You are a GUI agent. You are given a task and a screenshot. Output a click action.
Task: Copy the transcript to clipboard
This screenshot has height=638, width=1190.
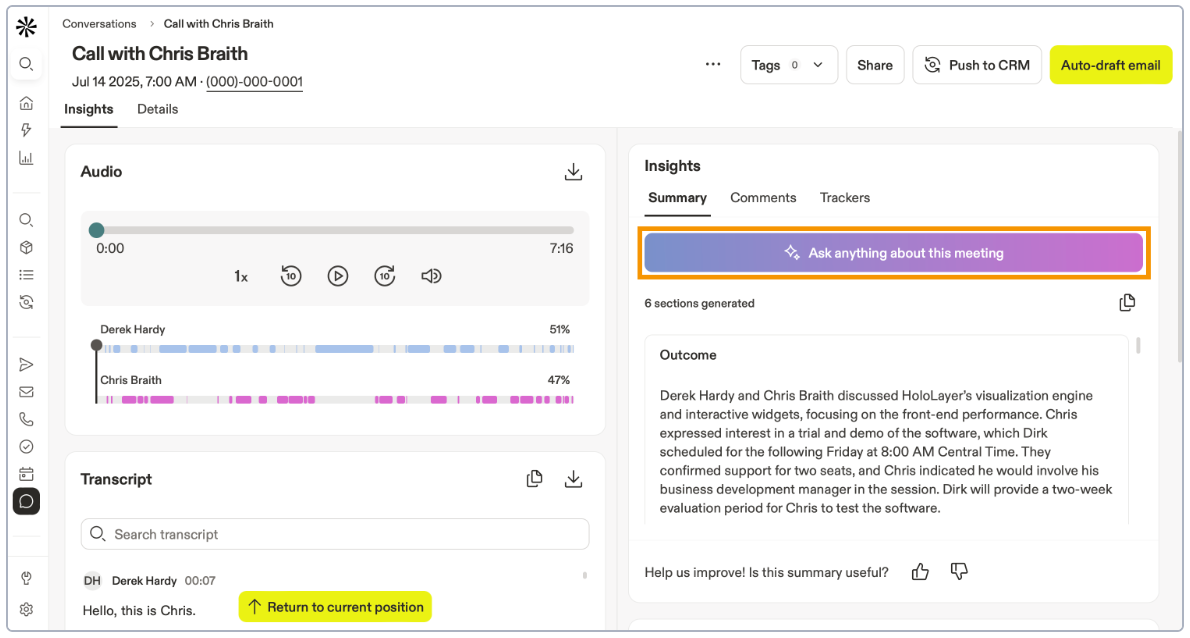[x=534, y=478]
